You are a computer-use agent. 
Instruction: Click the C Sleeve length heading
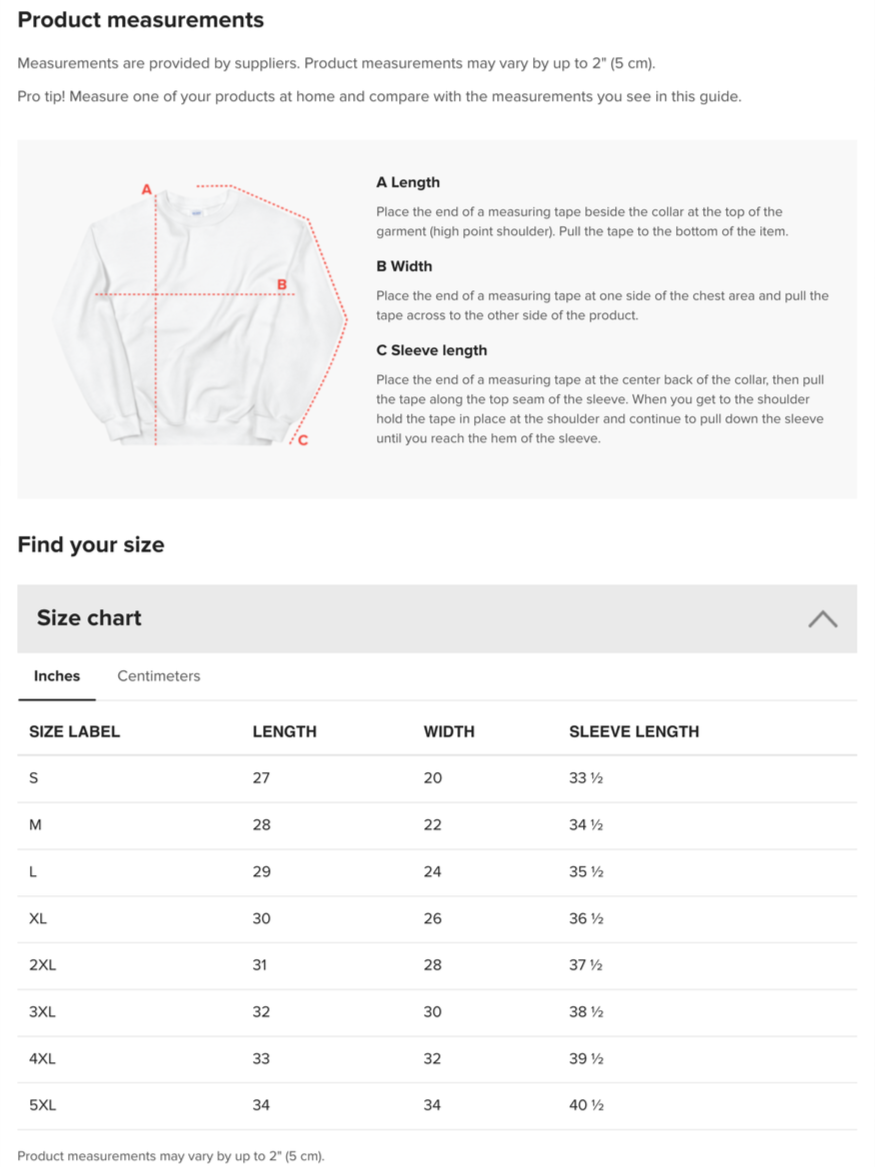[432, 351]
